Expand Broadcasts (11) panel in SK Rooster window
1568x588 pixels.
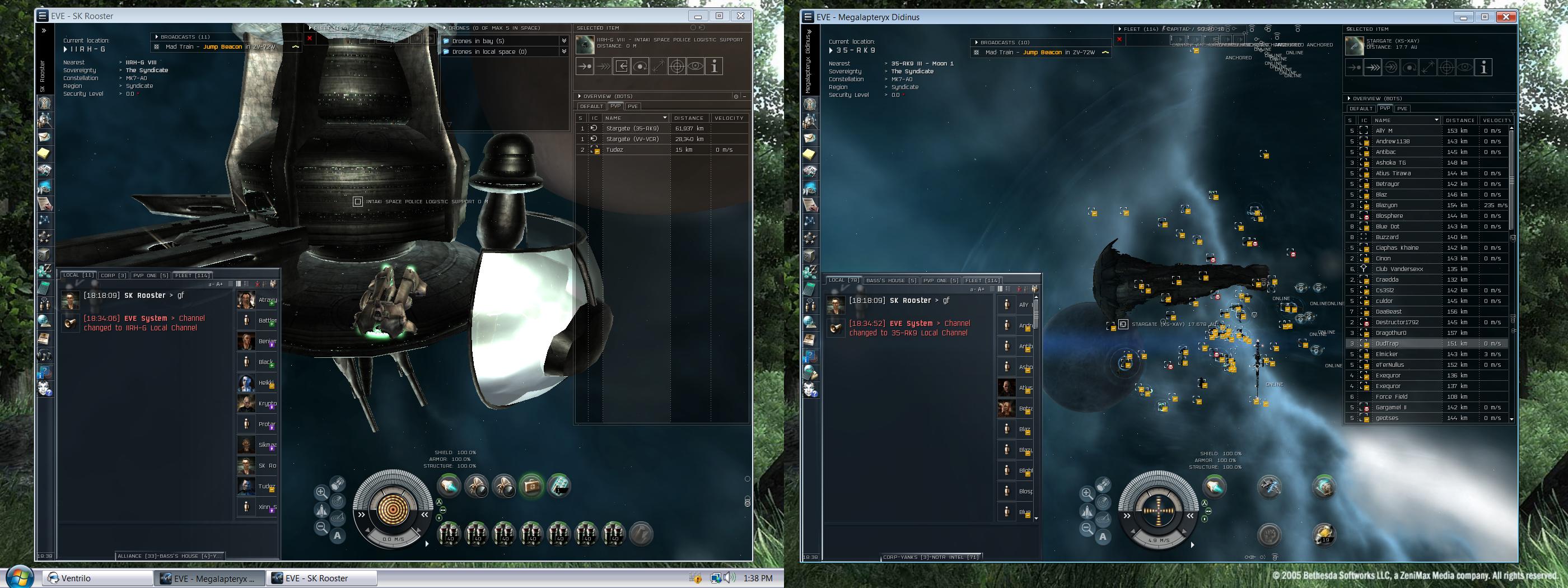point(156,37)
